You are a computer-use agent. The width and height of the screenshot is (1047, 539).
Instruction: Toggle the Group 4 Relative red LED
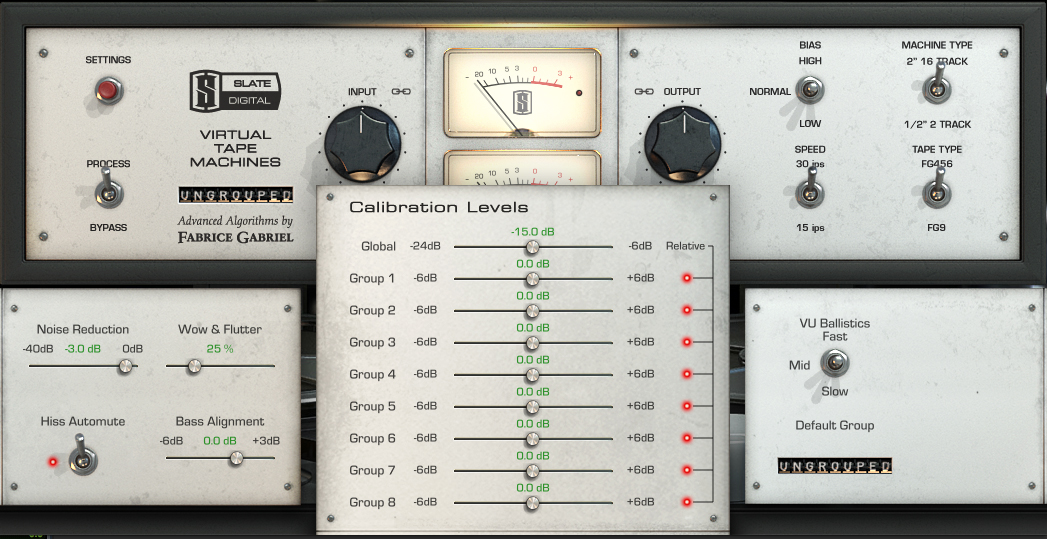[686, 374]
